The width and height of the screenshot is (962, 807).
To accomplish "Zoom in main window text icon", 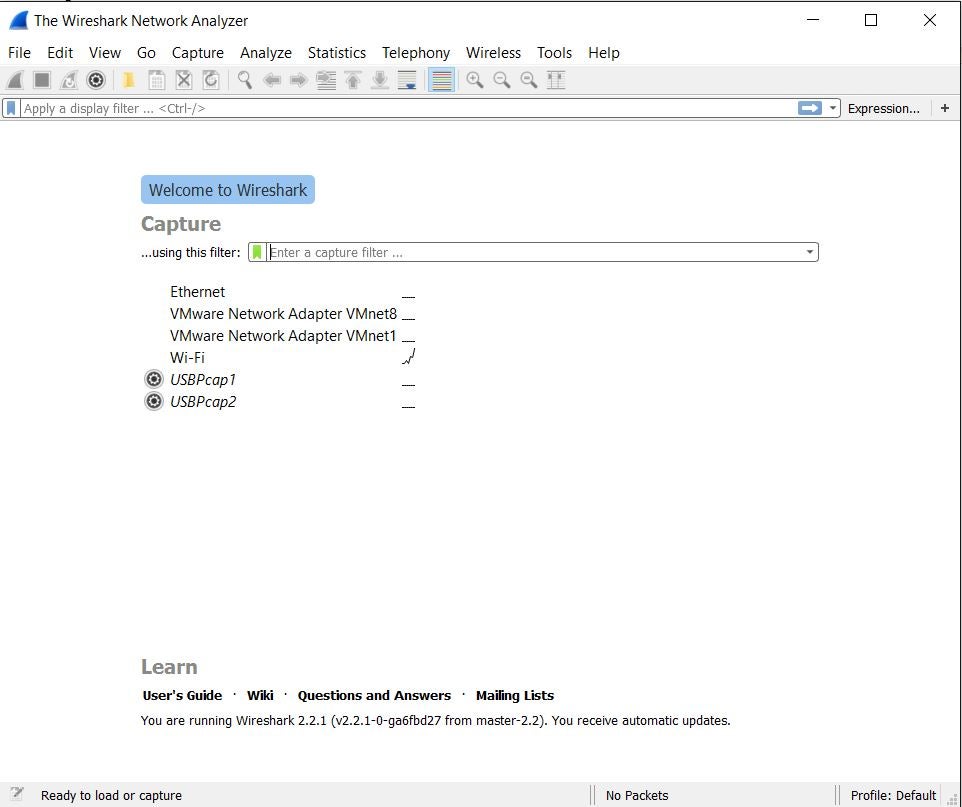I will click(474, 80).
